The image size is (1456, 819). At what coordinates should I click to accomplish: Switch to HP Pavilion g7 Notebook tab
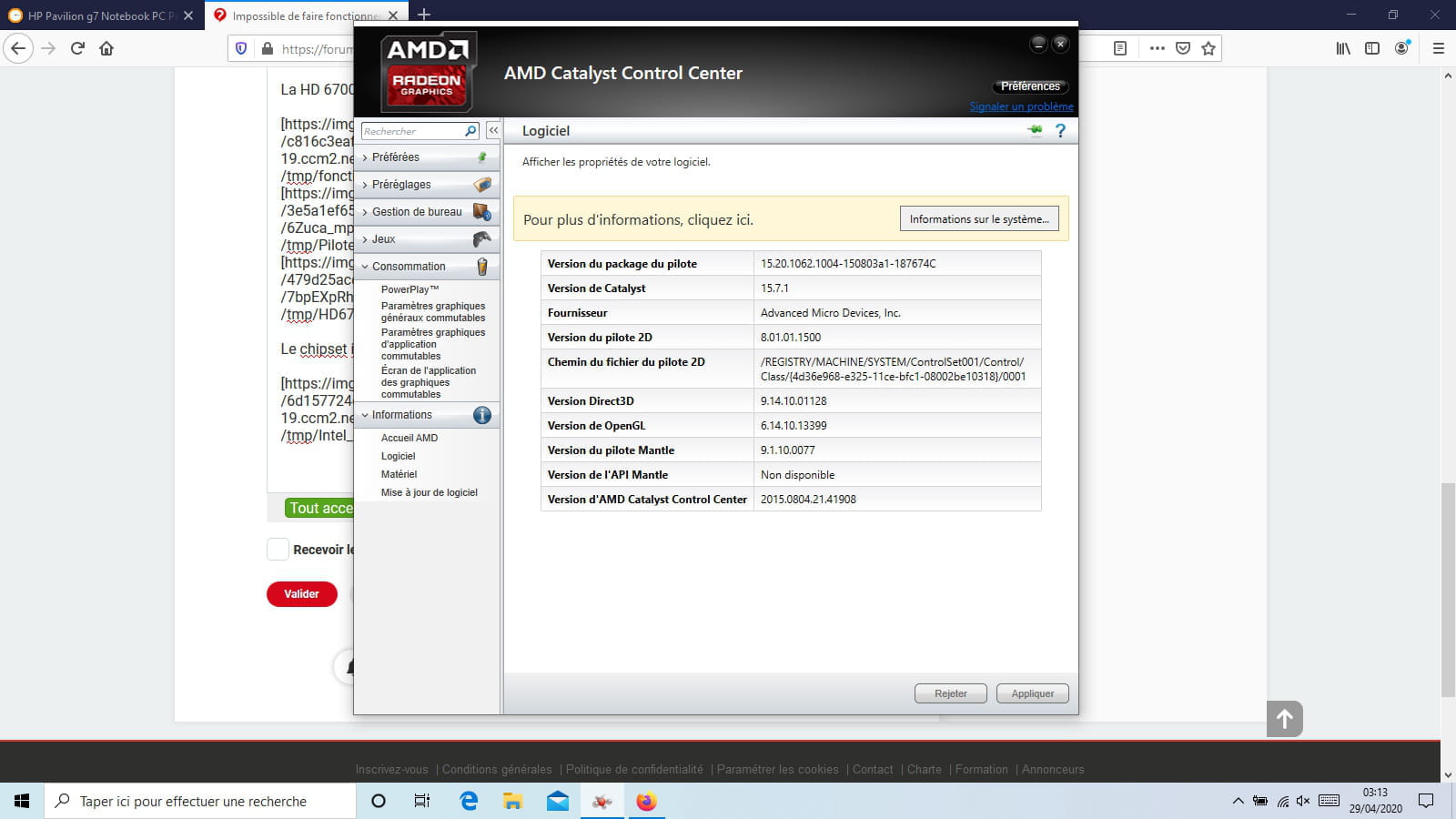pos(100,15)
